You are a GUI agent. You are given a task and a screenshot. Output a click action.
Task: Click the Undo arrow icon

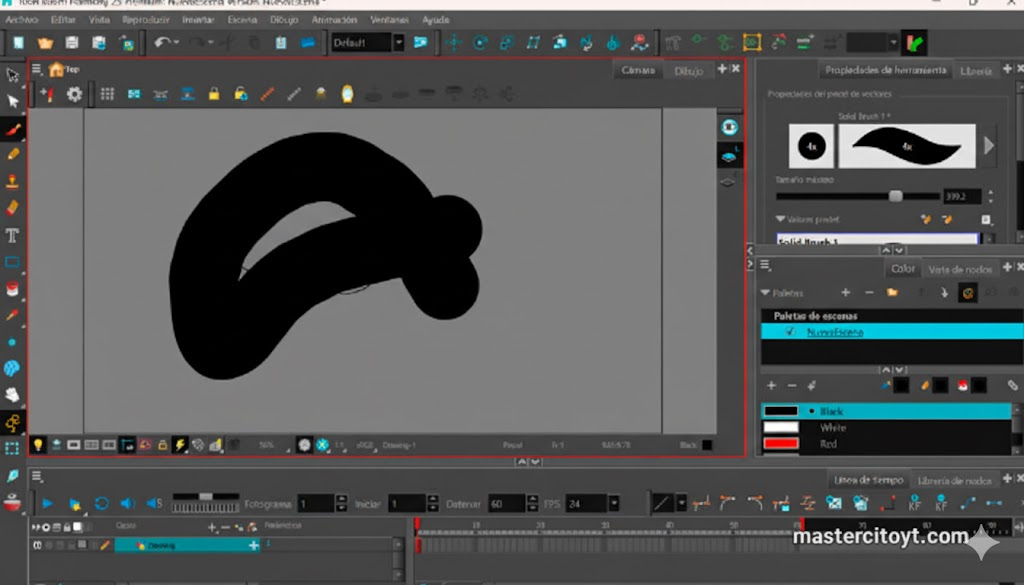pyautogui.click(x=161, y=42)
